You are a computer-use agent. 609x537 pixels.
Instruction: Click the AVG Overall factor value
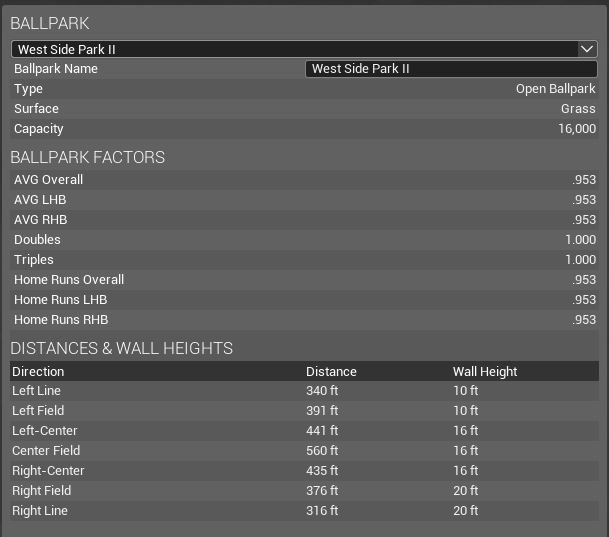click(x=584, y=180)
